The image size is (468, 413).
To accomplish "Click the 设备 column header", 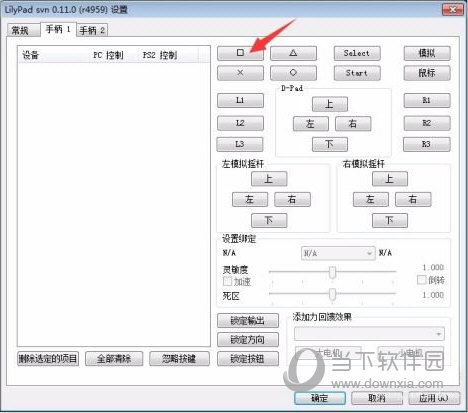I will (53, 55).
